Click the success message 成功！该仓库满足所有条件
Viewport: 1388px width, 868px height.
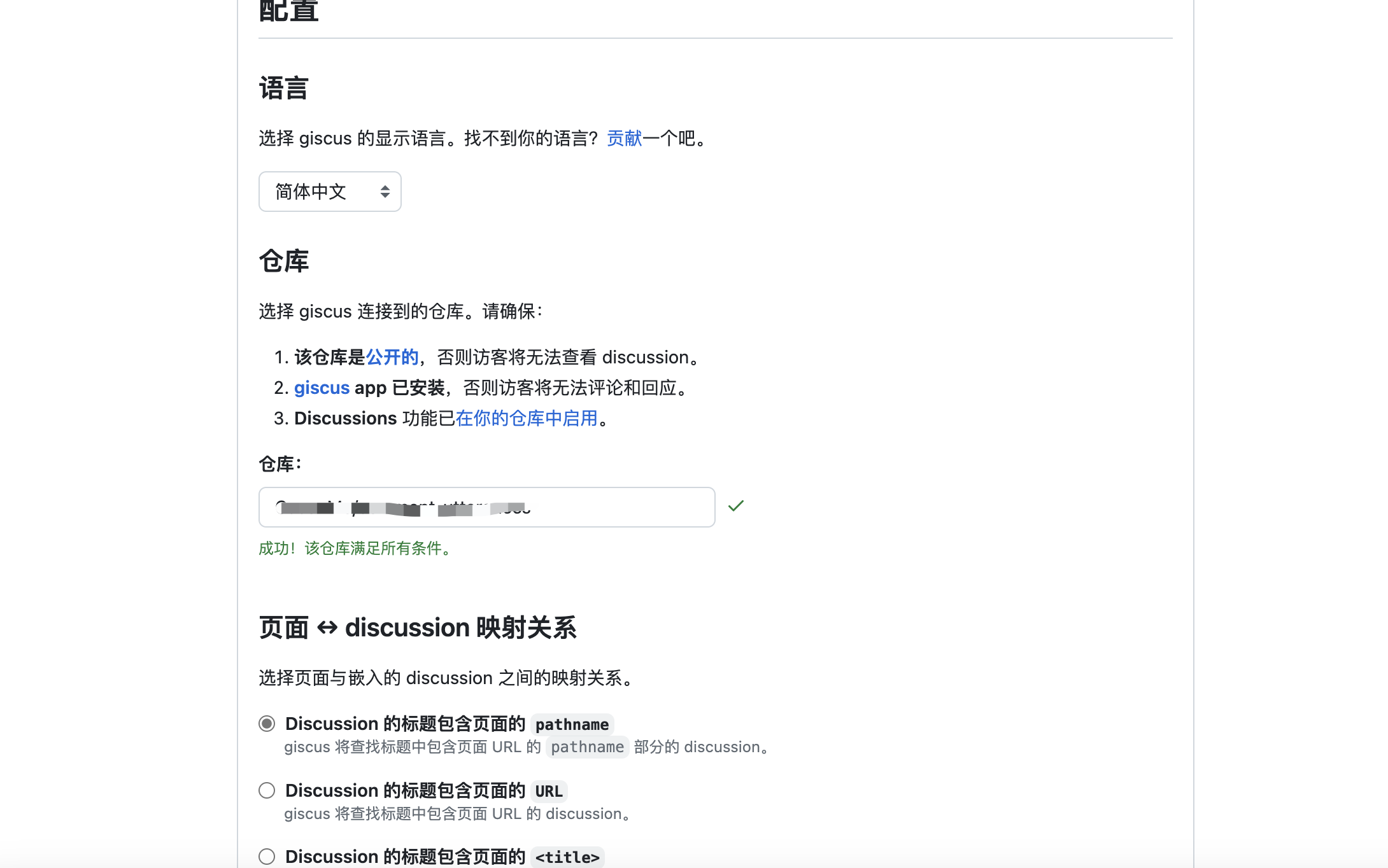pyautogui.click(x=354, y=549)
